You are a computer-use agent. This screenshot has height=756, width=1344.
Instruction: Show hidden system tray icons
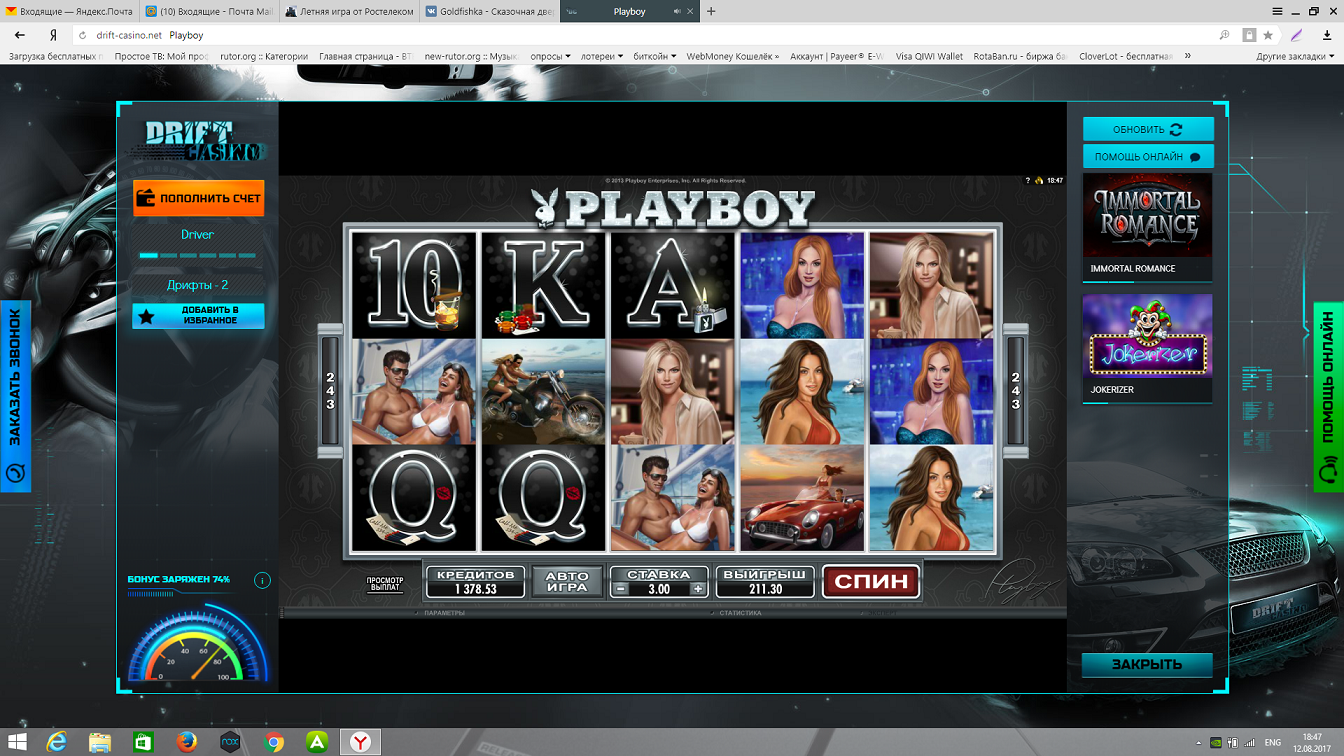point(1198,743)
